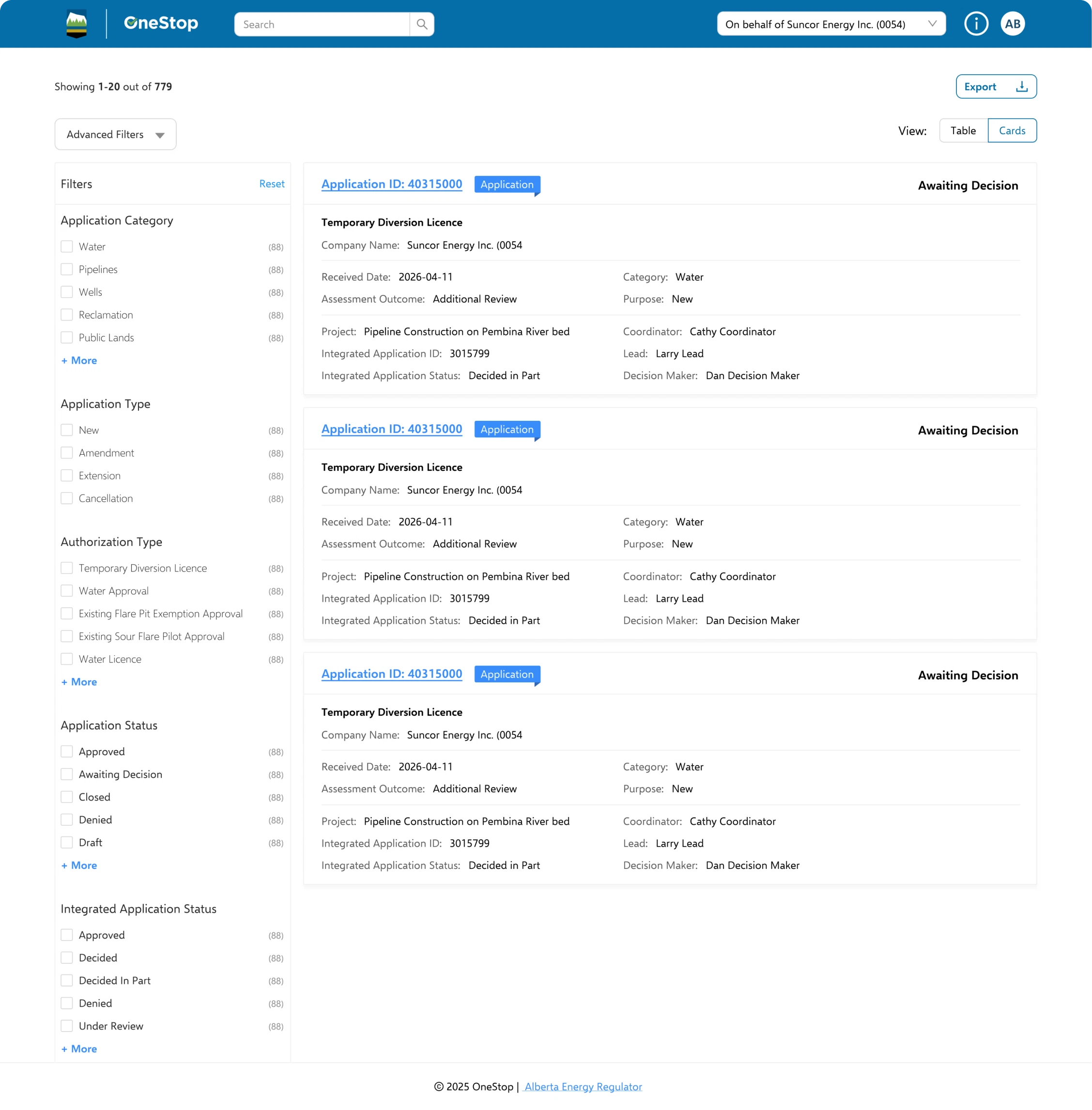Screen dimensions: 1092x1110
Task: Expand More under Integrated Application Status
Action: coord(79,1049)
